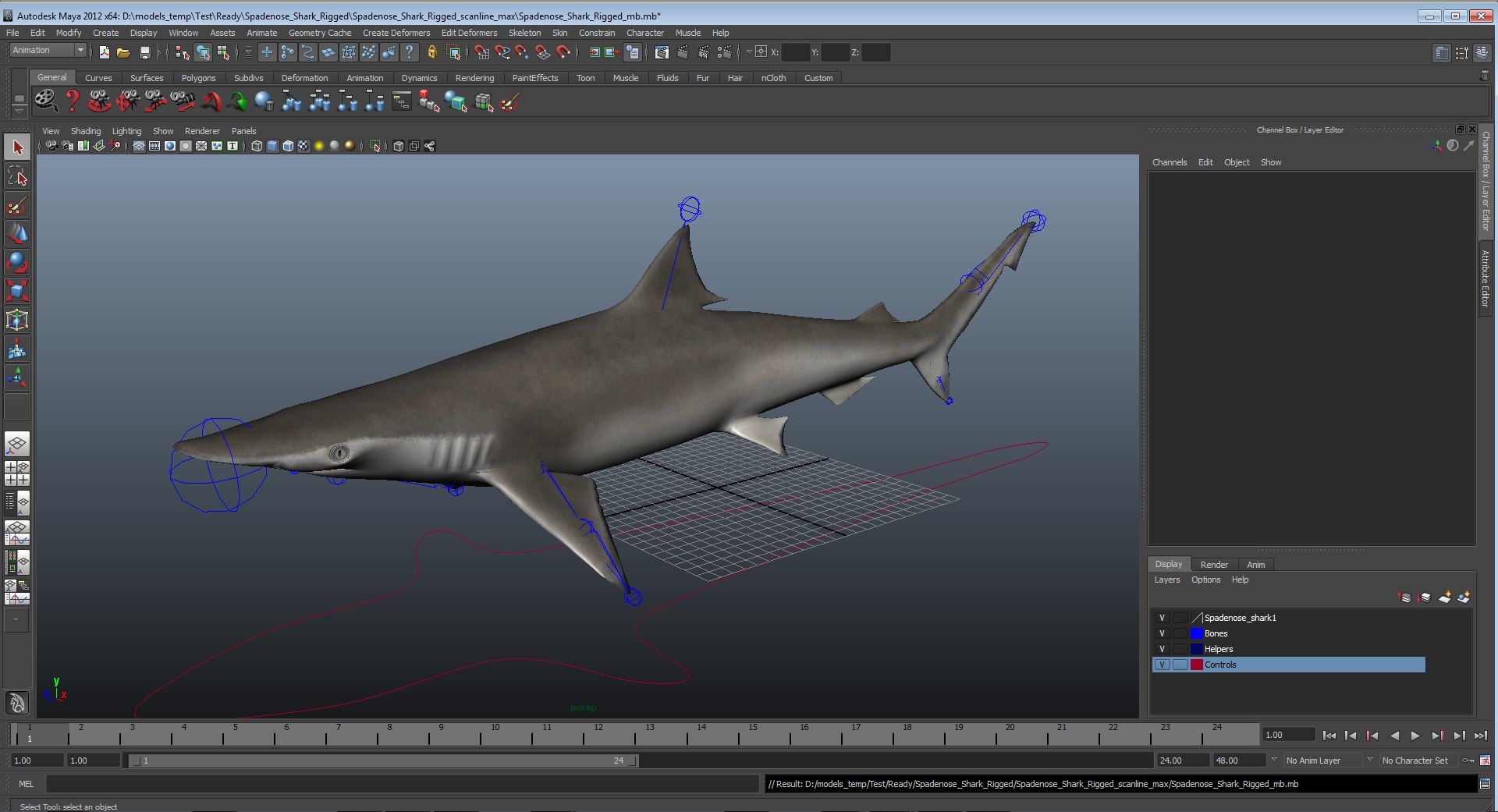Expand the shelf options arrow menu

click(x=19, y=110)
